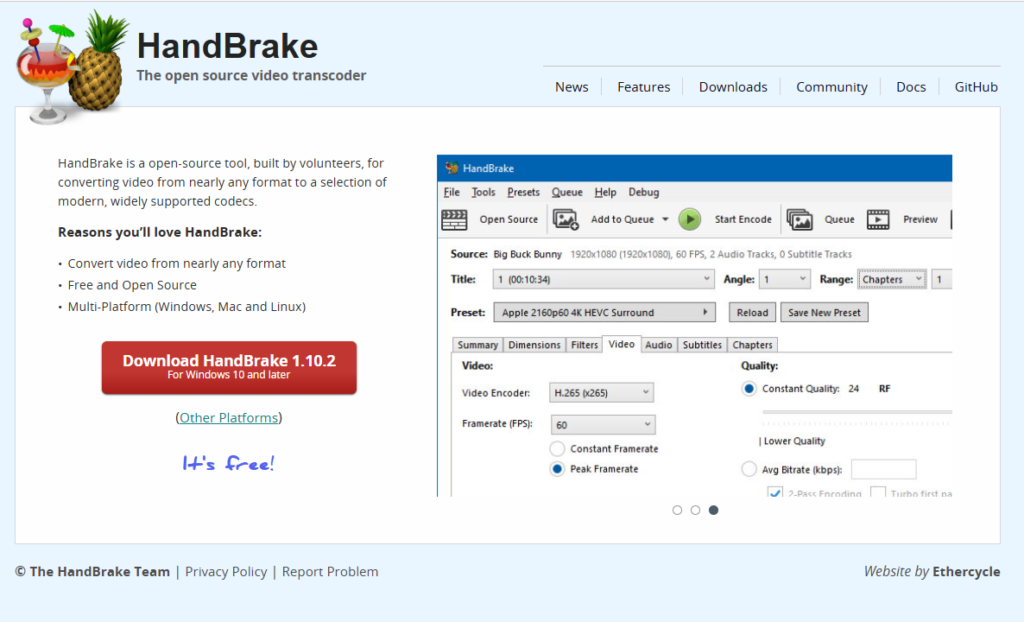Open the Framerate (FPS) dropdown
Viewport: 1024px width, 622px height.
click(603, 425)
